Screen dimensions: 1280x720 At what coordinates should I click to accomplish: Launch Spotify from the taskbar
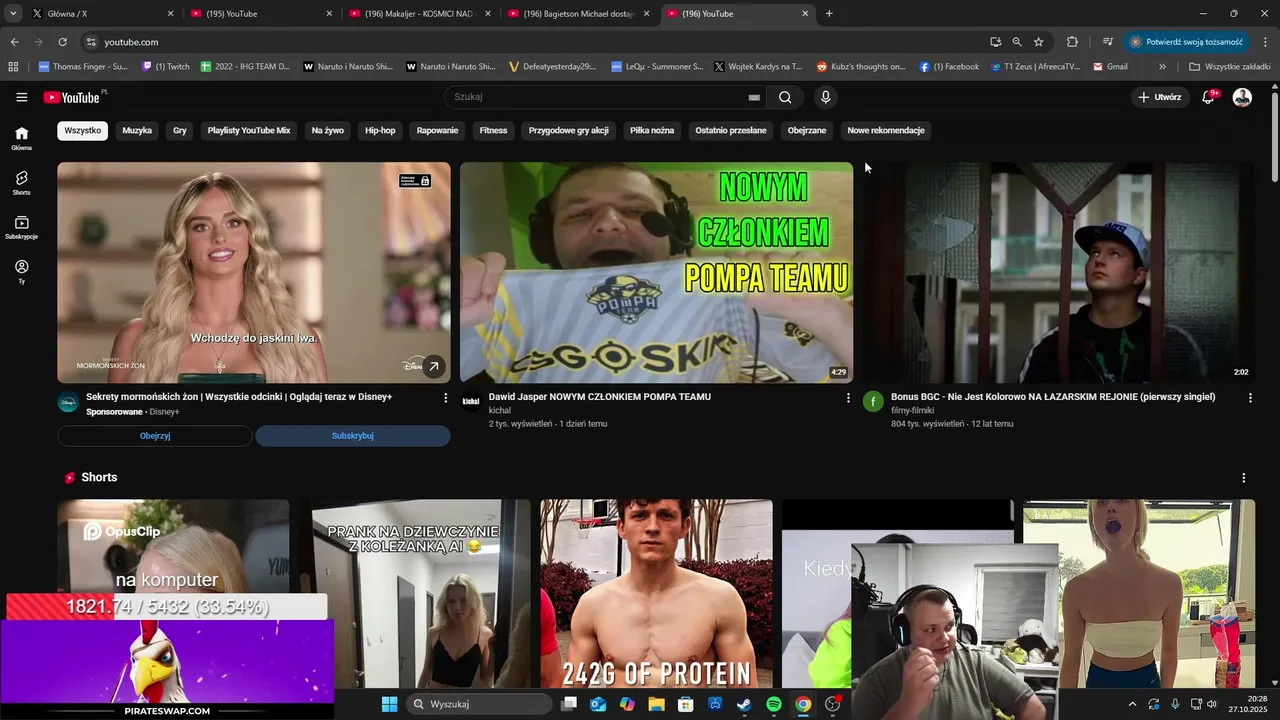click(x=774, y=704)
